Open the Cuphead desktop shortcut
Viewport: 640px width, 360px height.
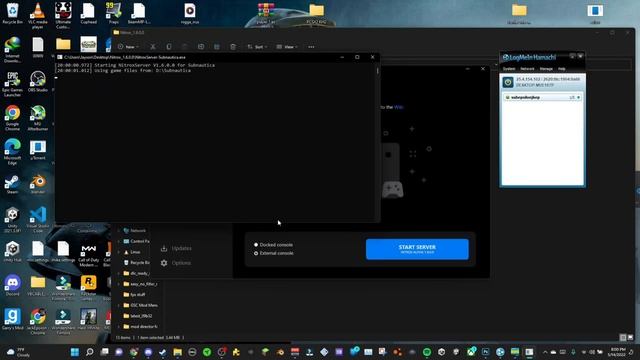click(x=88, y=13)
